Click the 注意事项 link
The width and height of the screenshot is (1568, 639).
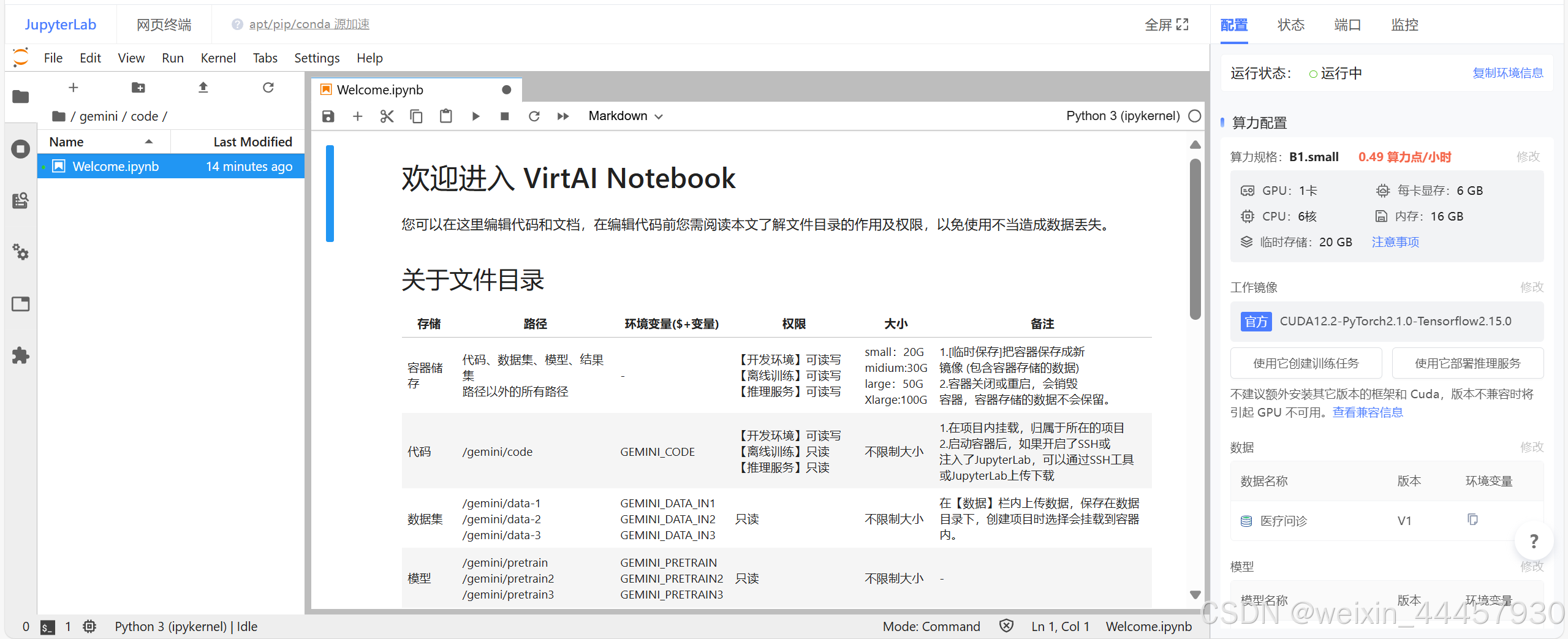[1395, 242]
